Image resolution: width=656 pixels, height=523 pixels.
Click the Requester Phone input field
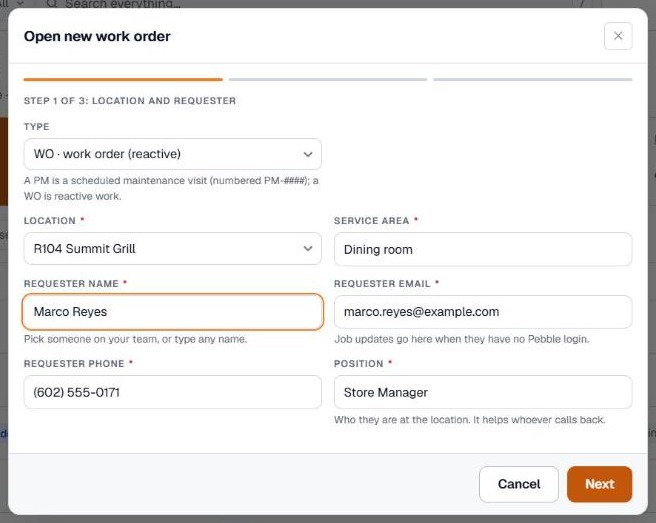172,392
